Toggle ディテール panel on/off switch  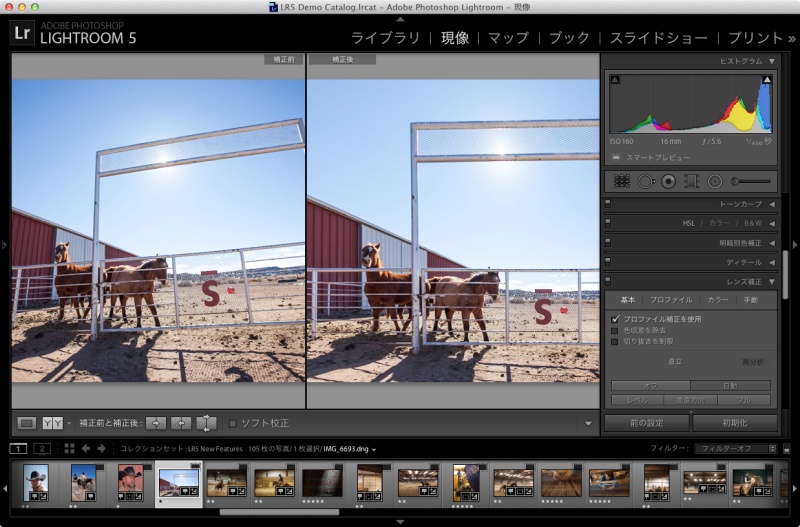click(x=608, y=262)
